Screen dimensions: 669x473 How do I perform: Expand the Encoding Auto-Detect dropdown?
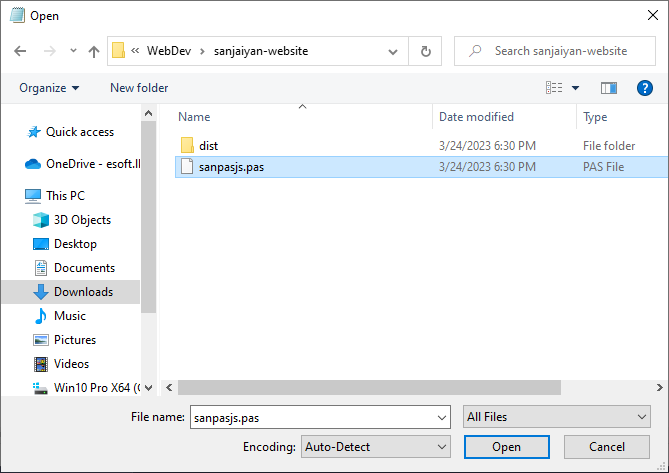(x=376, y=446)
